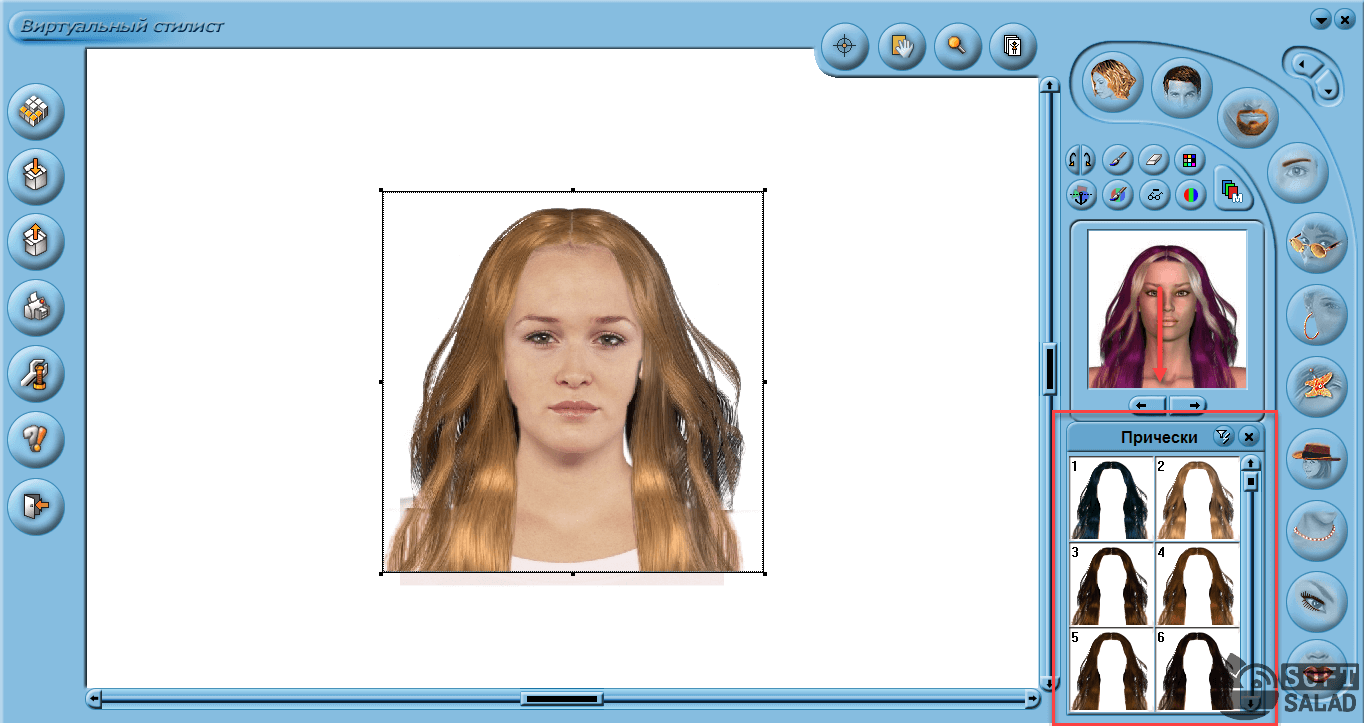Click the exit door icon
The width and height of the screenshot is (1364, 726).
click(36, 505)
